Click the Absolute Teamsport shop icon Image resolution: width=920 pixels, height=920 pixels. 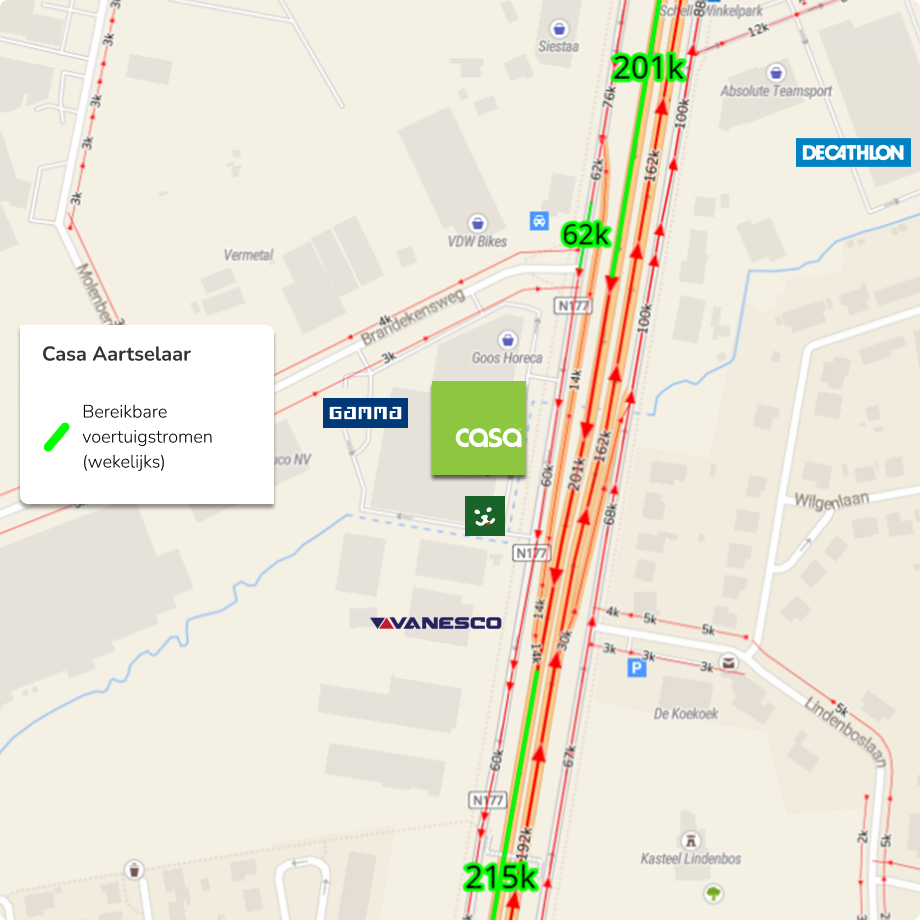coord(776,73)
